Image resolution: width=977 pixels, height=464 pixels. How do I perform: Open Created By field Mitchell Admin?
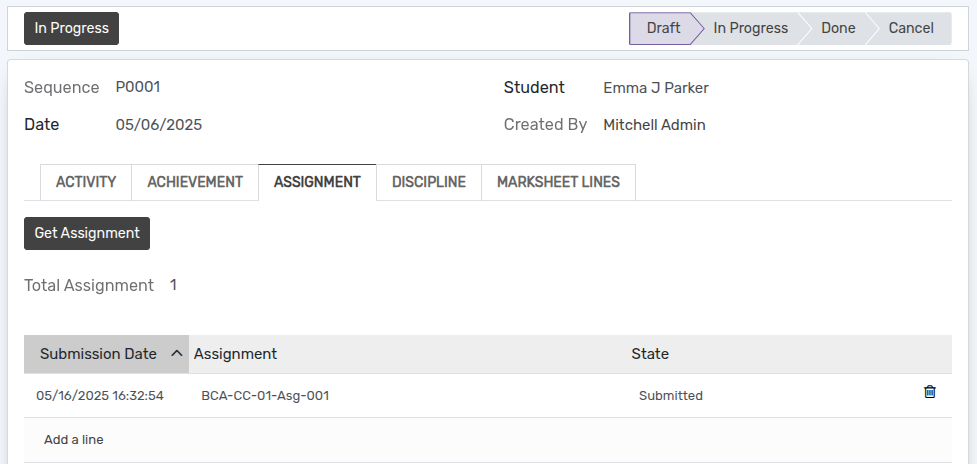click(654, 125)
